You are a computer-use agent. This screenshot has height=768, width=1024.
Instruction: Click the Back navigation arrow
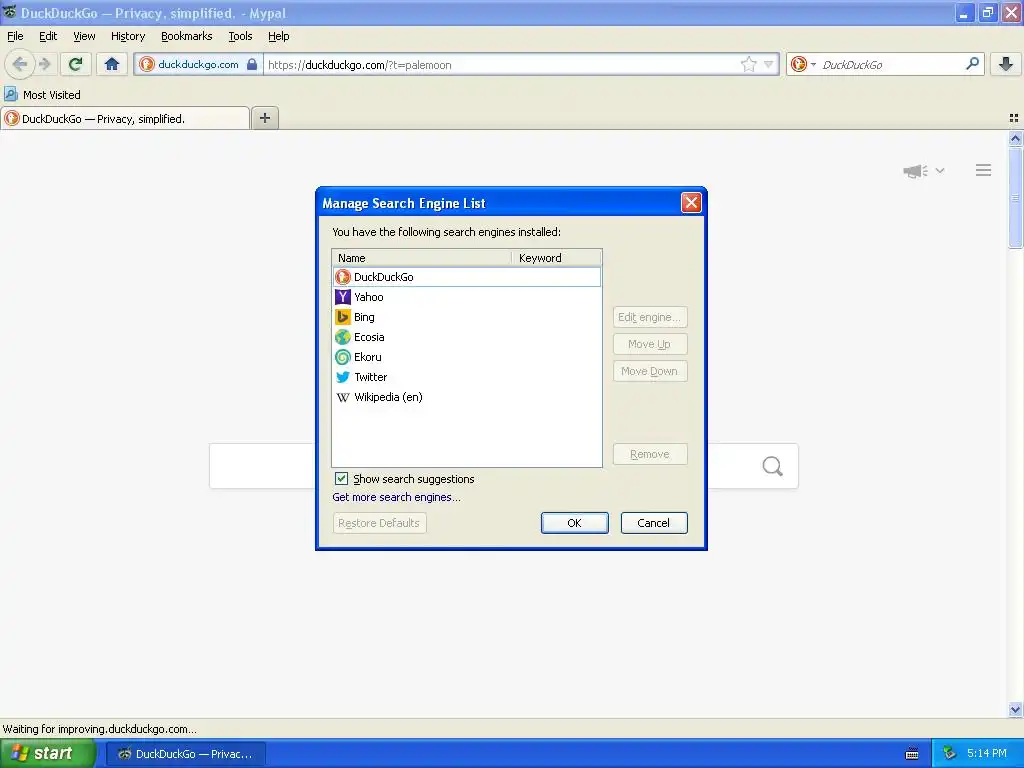(20, 64)
